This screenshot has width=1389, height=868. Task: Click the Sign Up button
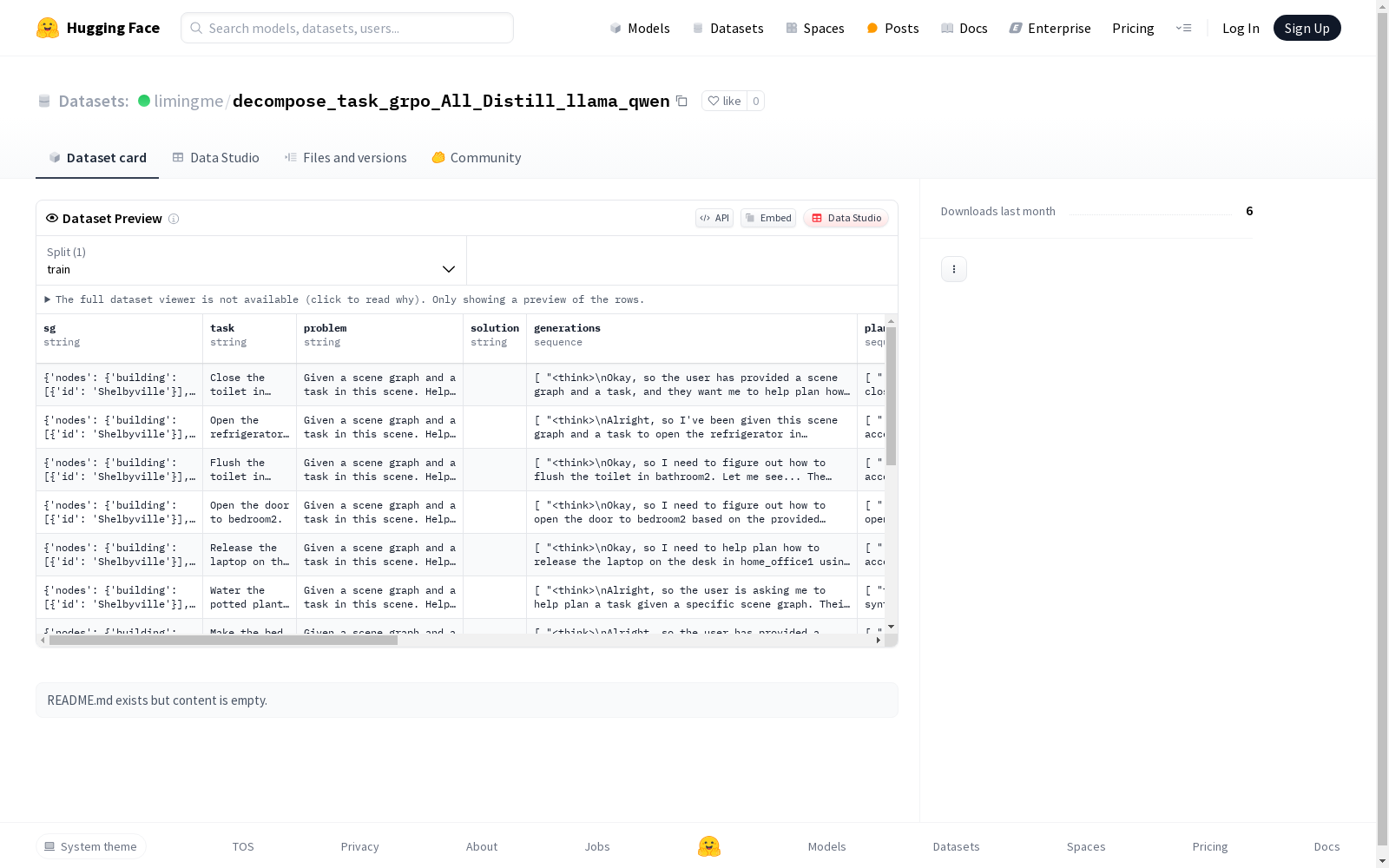tap(1307, 28)
